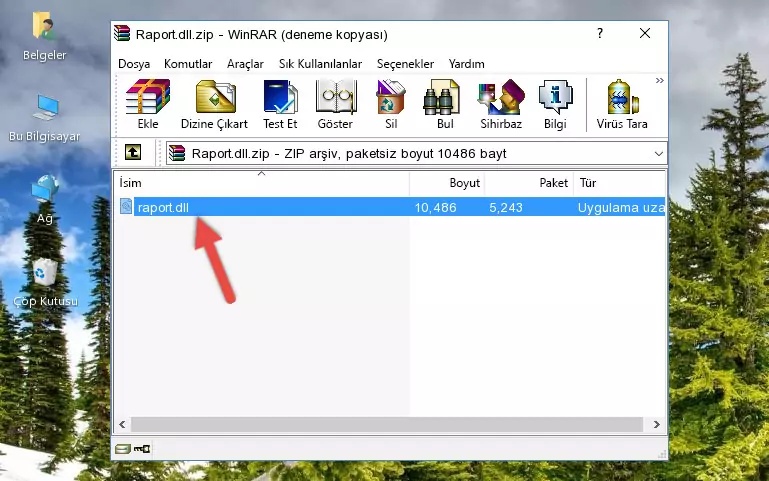The height and width of the screenshot is (481, 769).
Task: Sort by the İsim column header
Action: pyautogui.click(x=262, y=182)
